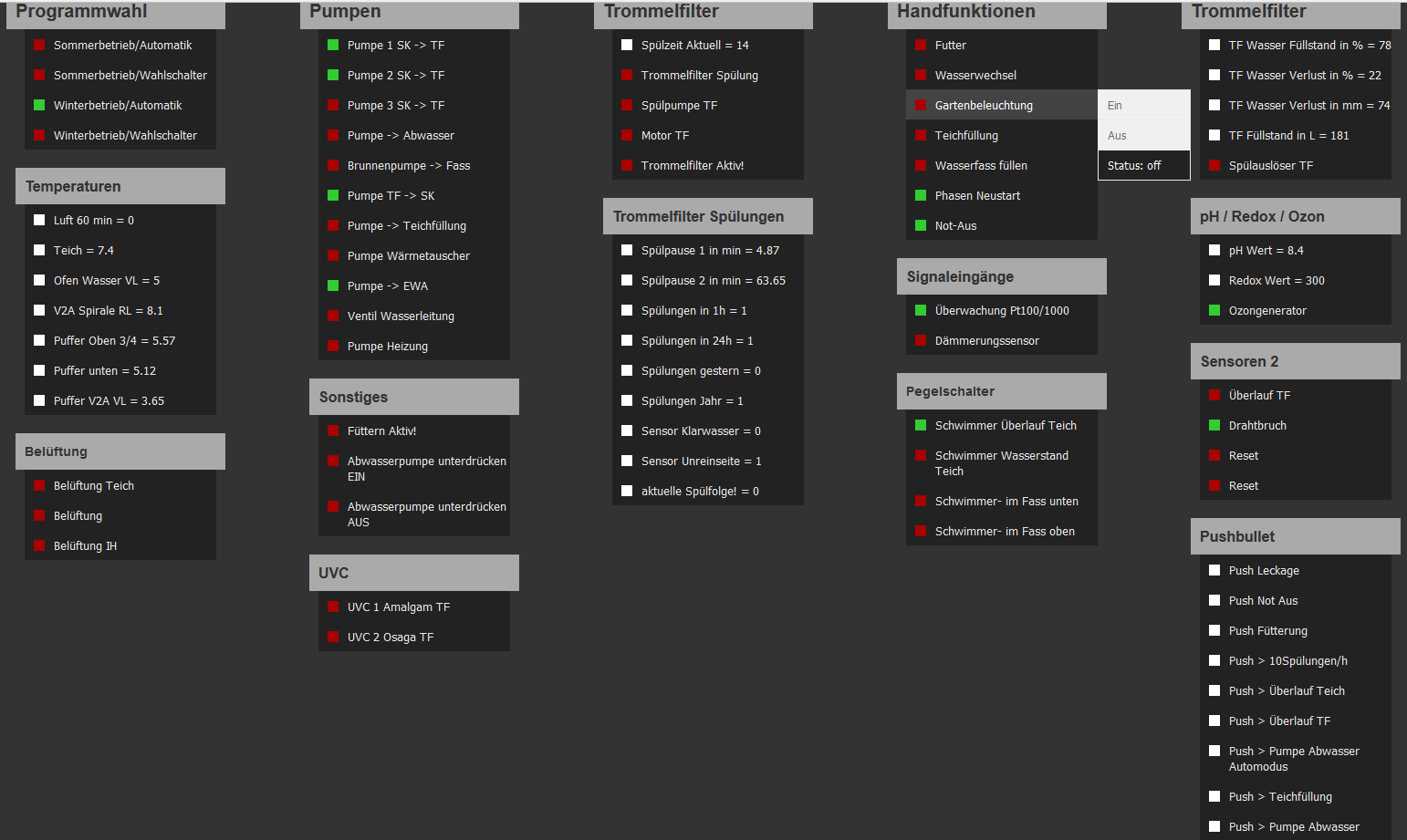Screen dimensions: 1407x840
Task: Click the white box beside Push Leckage
Action: [x=1214, y=571]
